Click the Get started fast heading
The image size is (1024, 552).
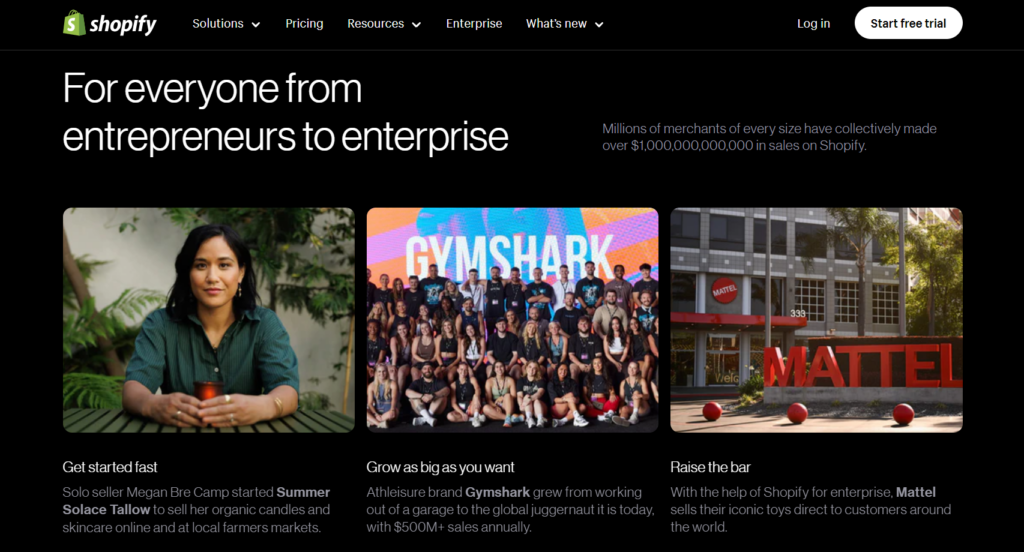click(x=110, y=467)
